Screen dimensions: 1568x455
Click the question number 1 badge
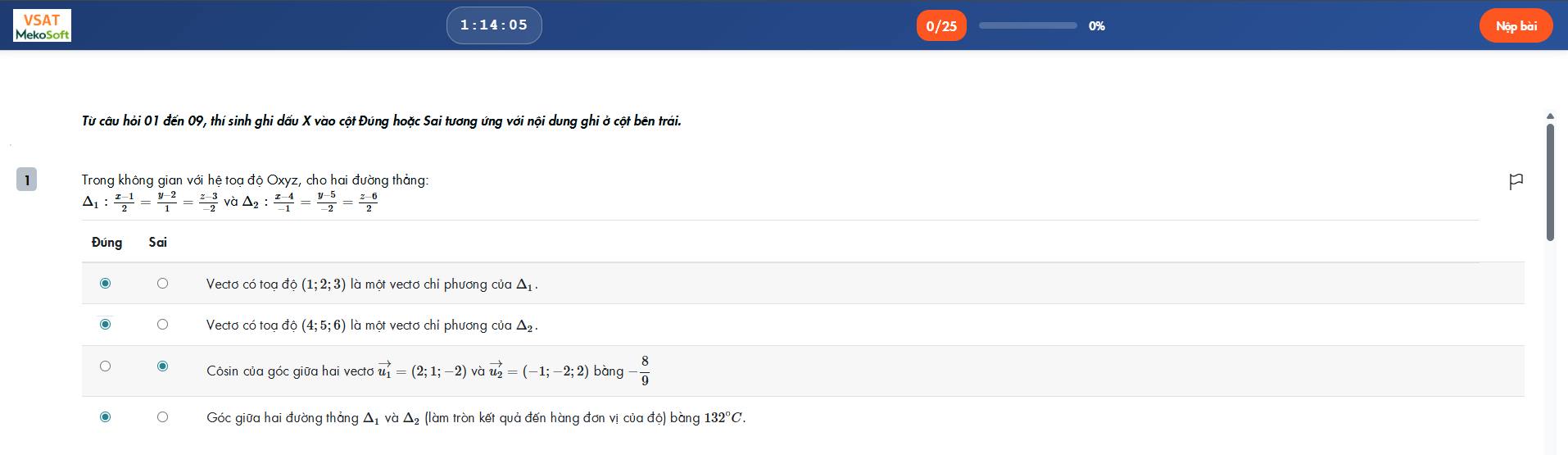click(x=27, y=180)
